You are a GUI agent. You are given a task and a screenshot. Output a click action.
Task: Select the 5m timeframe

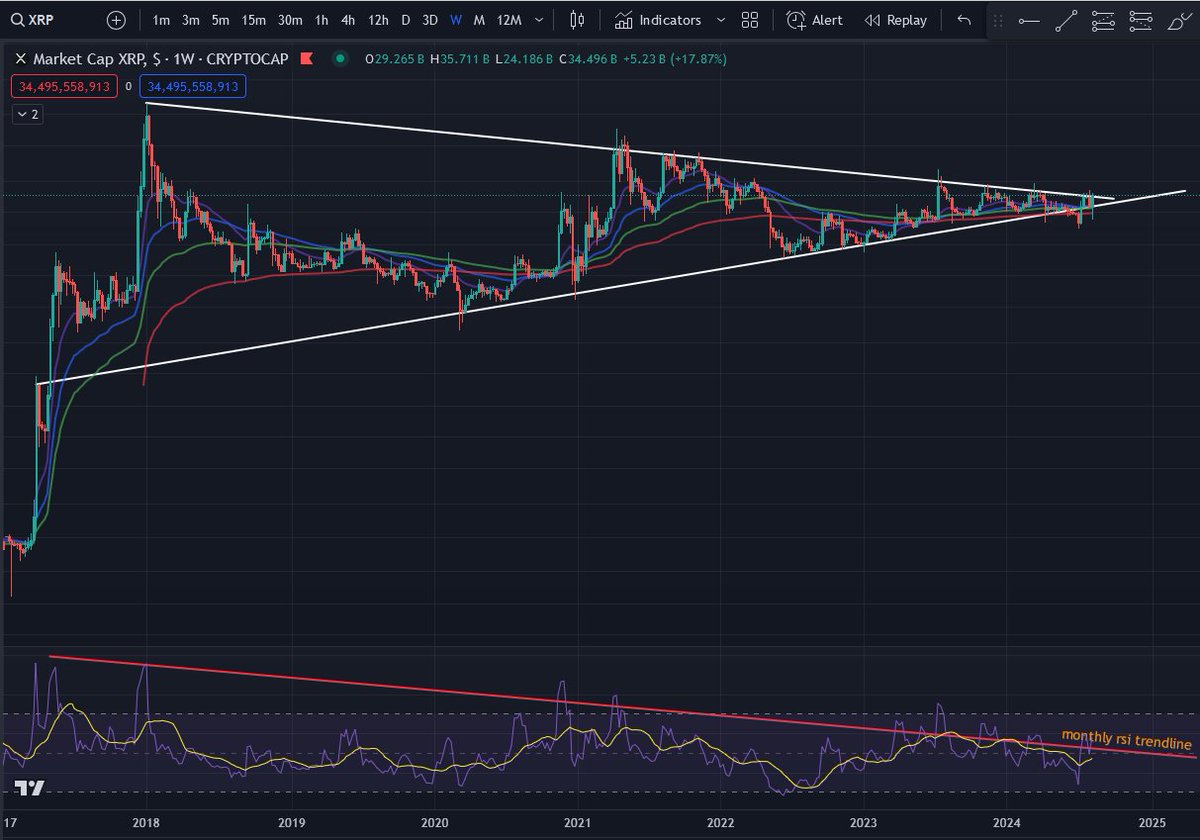[221, 20]
